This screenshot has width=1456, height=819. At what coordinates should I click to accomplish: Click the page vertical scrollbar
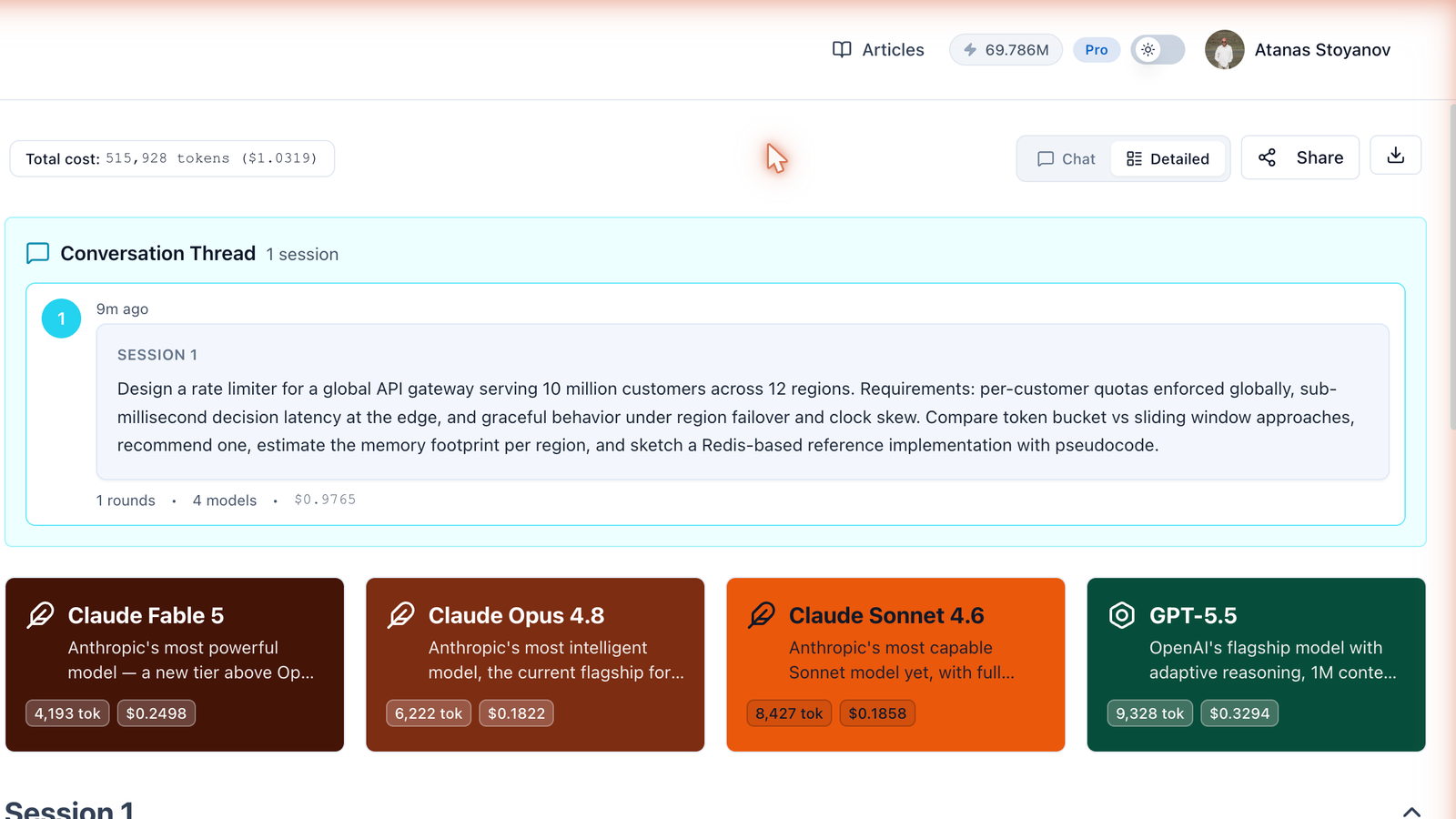click(1452, 267)
